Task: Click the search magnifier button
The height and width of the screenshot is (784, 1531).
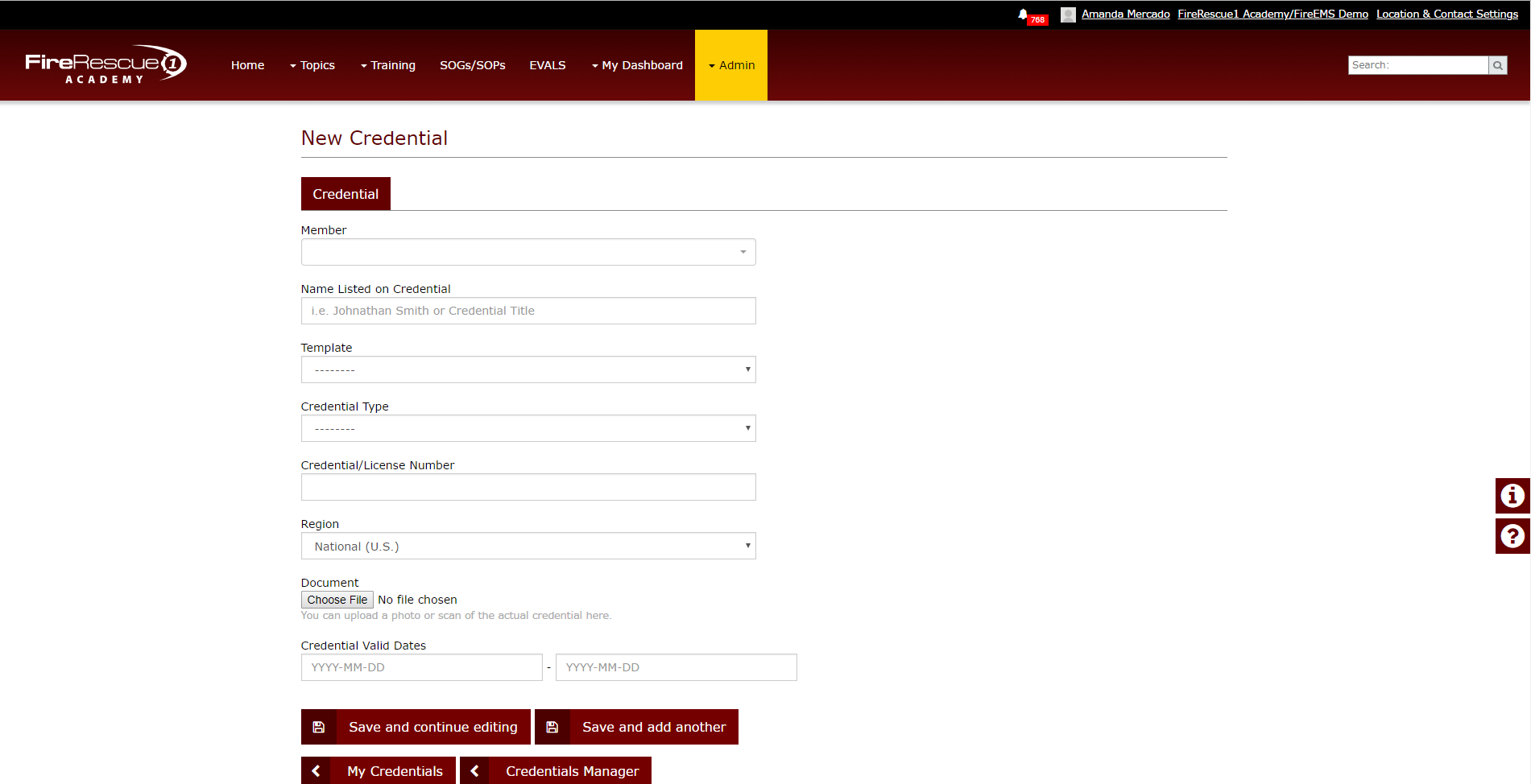Action: [1498, 65]
